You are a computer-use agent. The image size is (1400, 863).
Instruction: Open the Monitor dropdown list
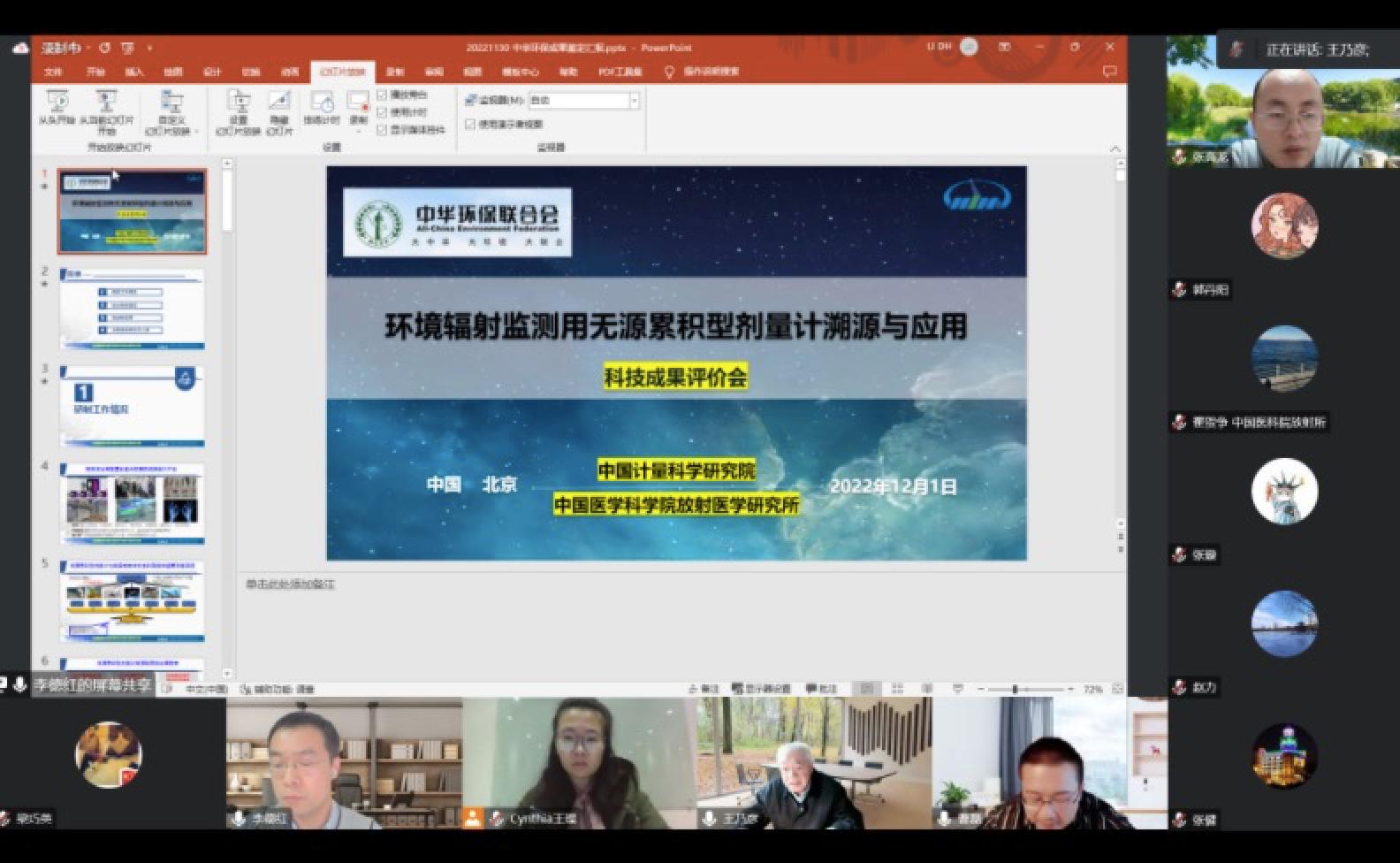click(x=634, y=101)
